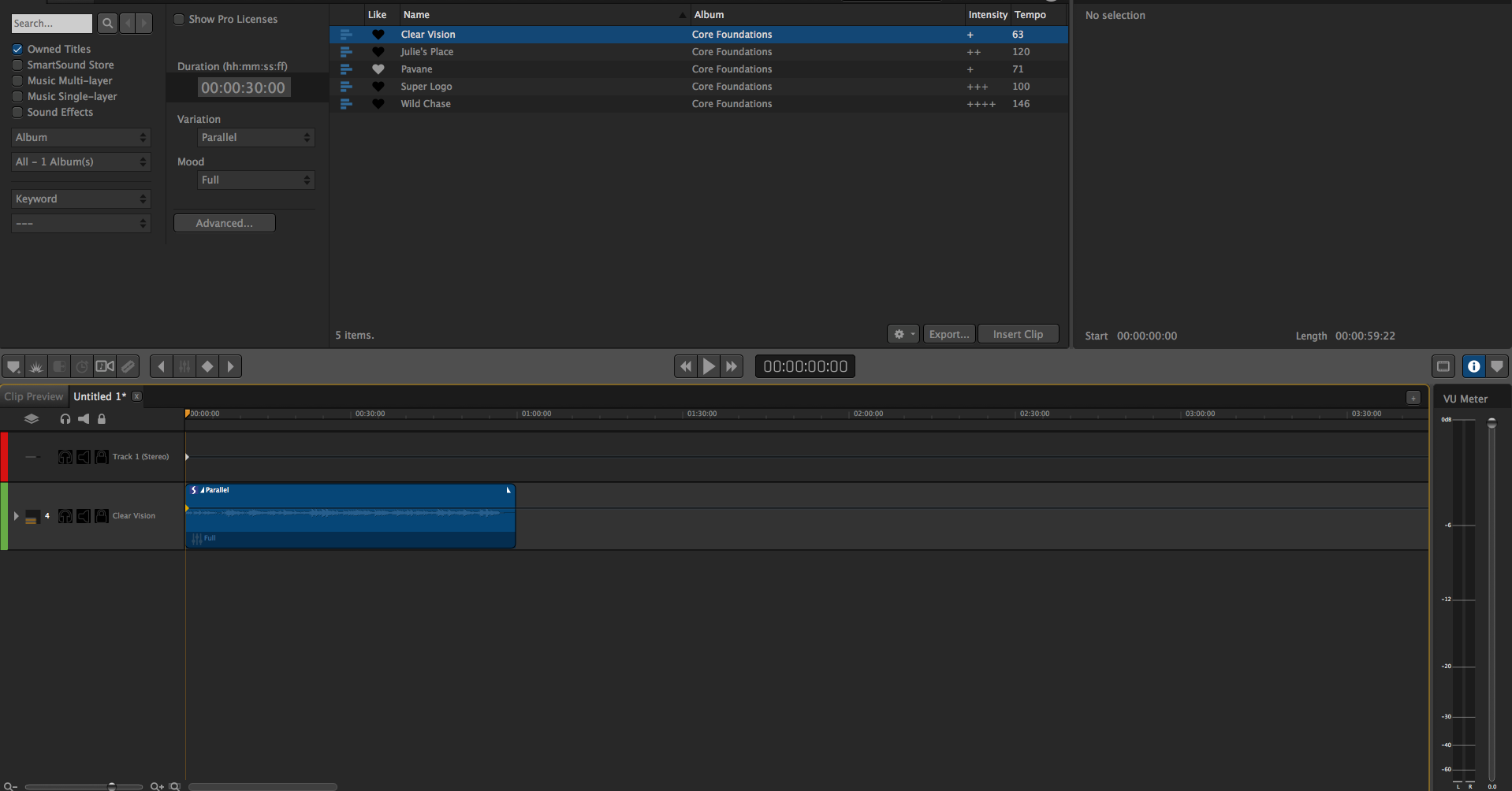
Task: Click the music video camera toolbar icon
Action: point(105,366)
